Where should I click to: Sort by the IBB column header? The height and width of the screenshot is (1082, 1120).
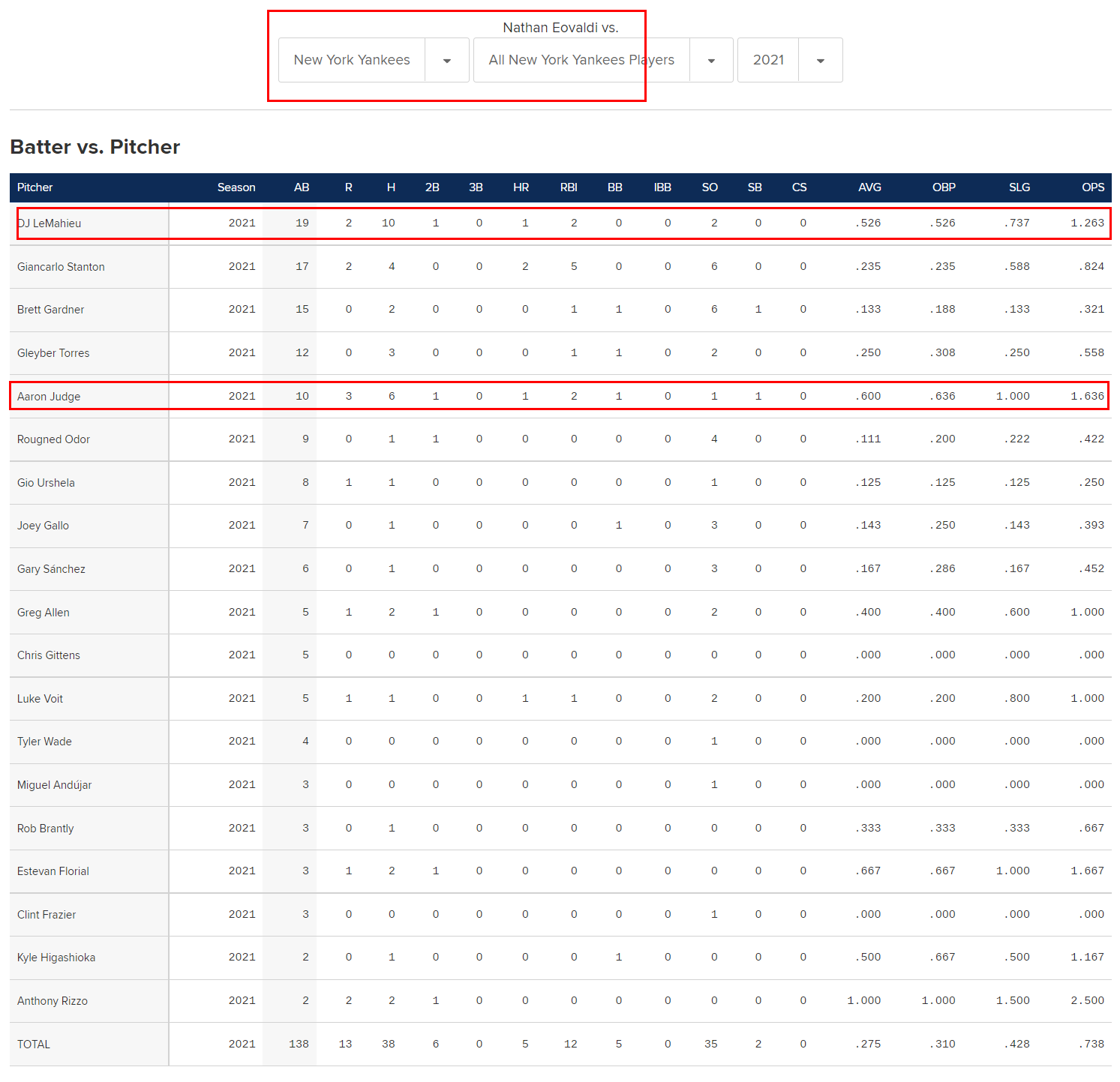pos(662,187)
